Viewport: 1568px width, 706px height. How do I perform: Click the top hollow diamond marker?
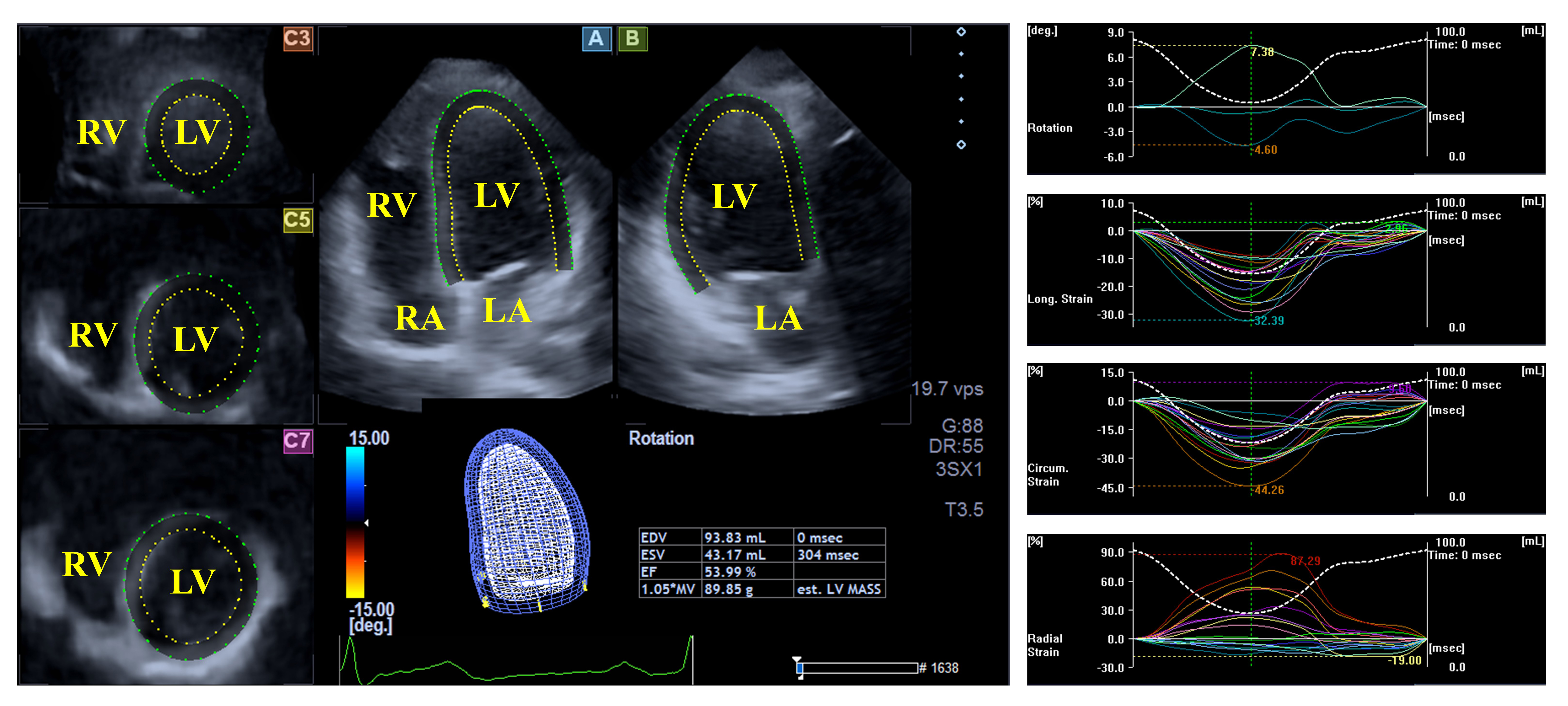pyautogui.click(x=961, y=32)
